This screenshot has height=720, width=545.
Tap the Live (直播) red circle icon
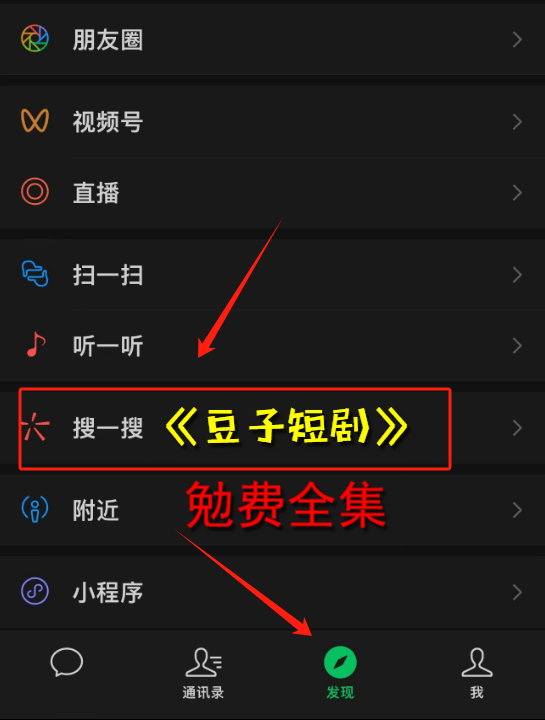point(35,191)
